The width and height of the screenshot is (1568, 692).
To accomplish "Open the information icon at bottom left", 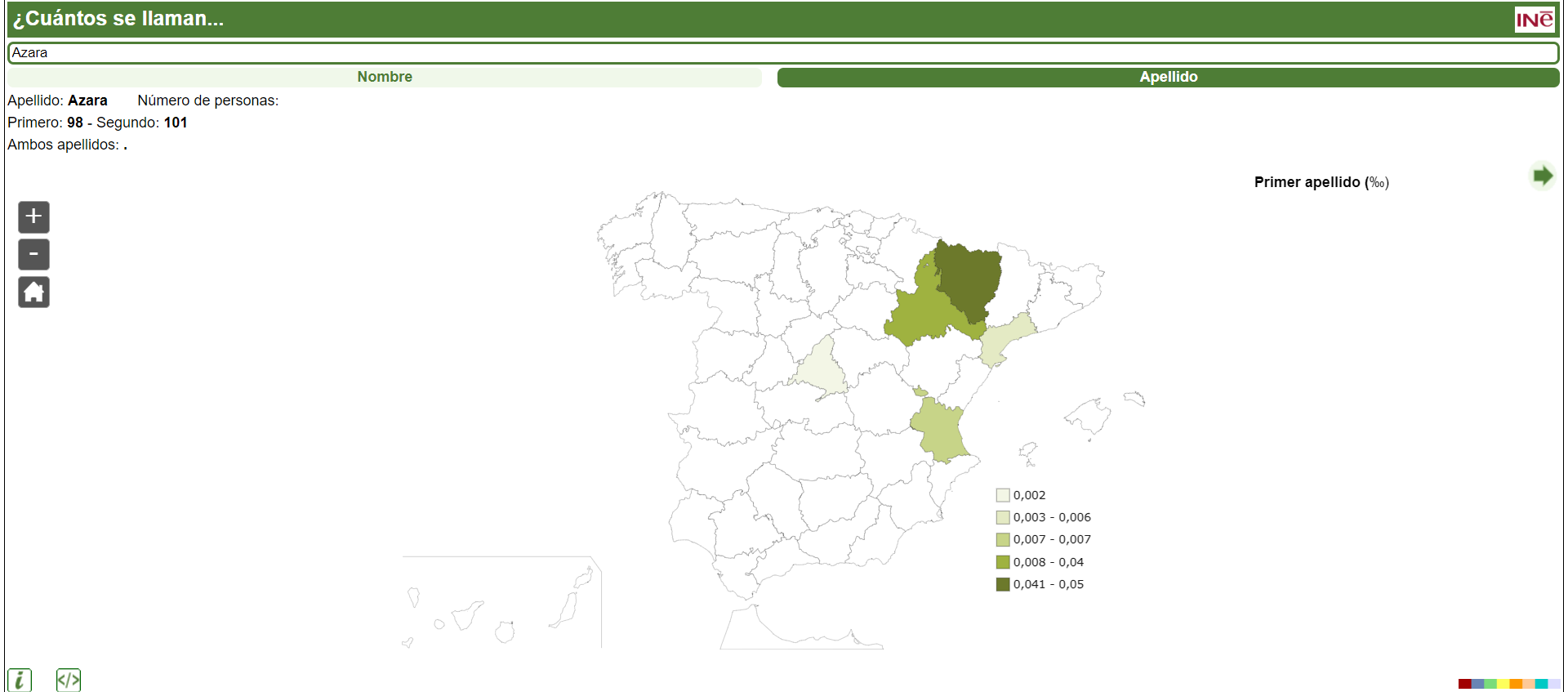I will pyautogui.click(x=20, y=680).
